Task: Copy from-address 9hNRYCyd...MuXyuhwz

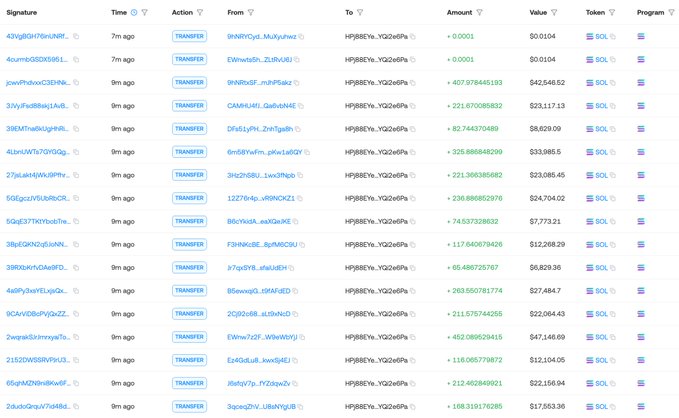Action: (x=301, y=37)
